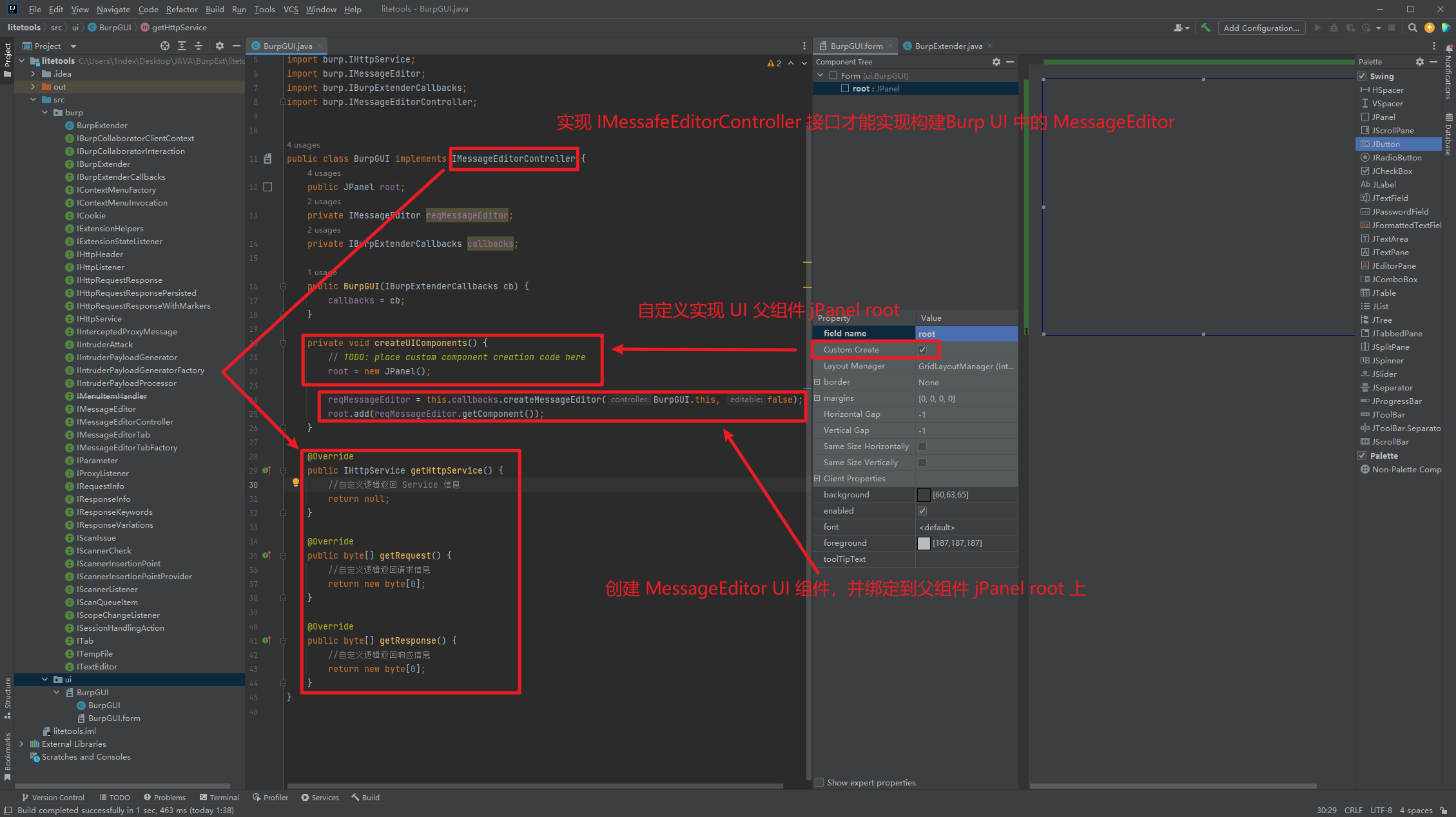
Task: Switch to BurpGUI.java editor tab
Action: coord(287,46)
